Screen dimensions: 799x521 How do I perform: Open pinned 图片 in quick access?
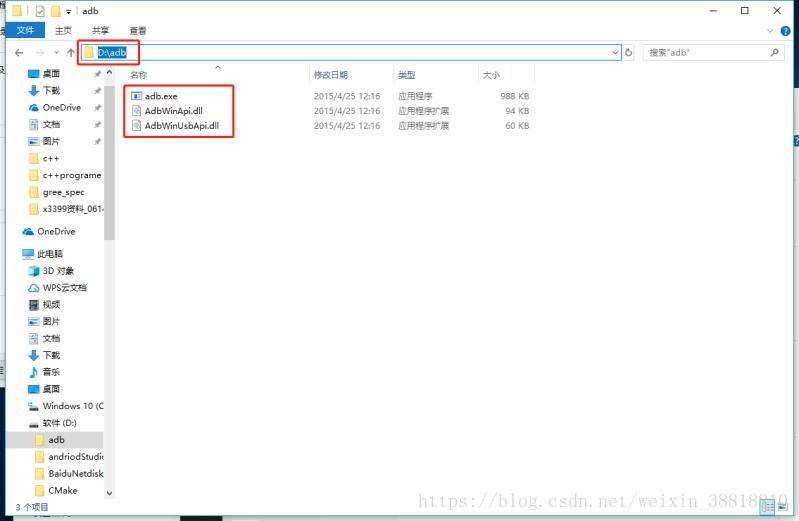pyautogui.click(x=51, y=141)
